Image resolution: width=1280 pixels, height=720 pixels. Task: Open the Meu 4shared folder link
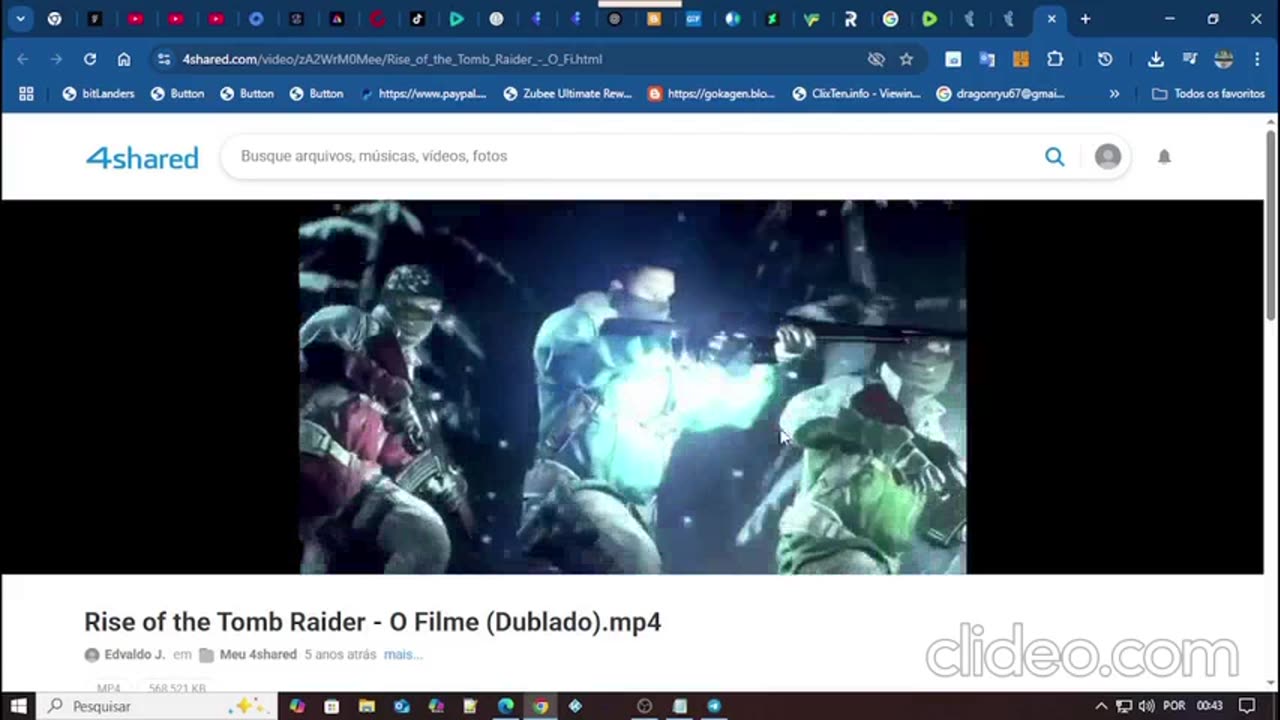pos(248,654)
